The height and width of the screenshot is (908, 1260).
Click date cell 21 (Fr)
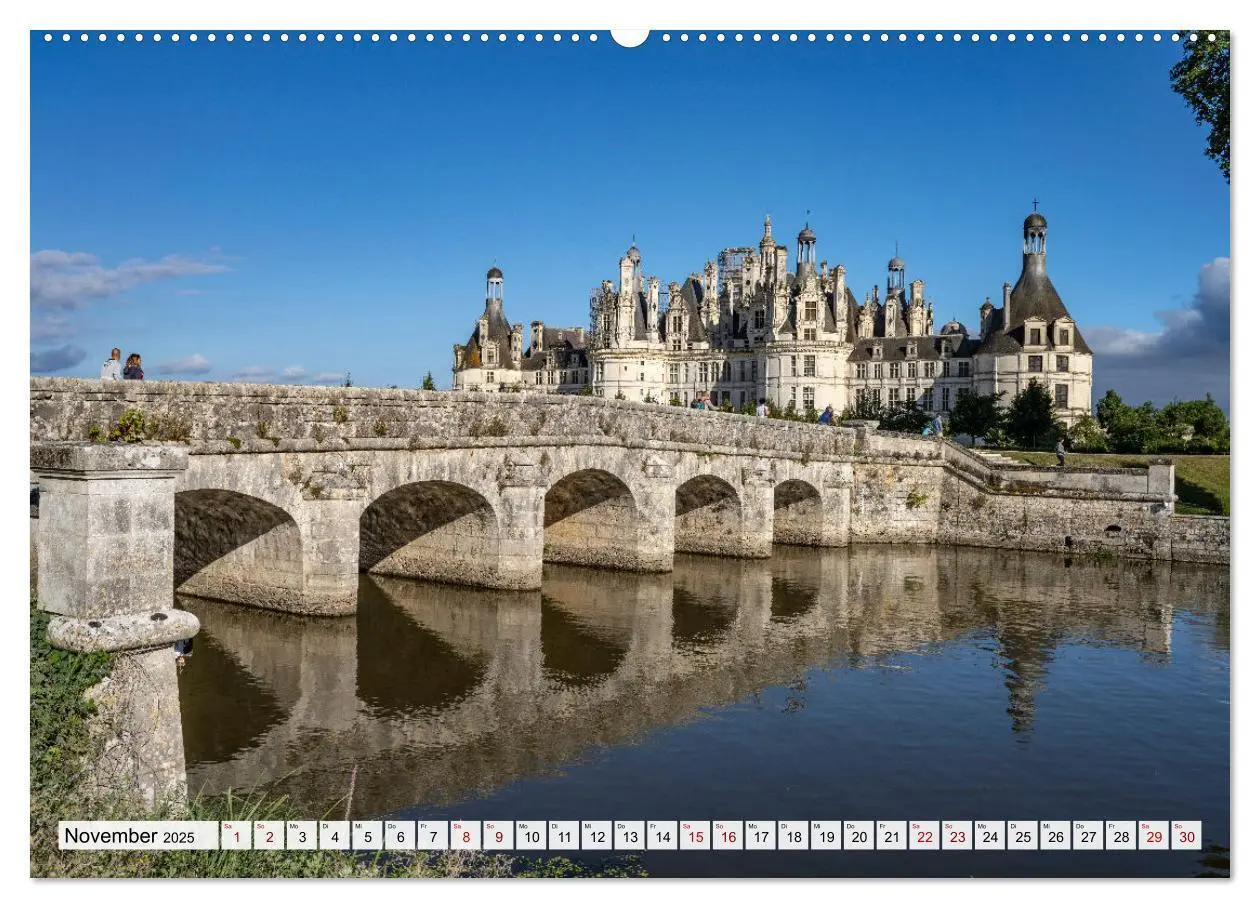(891, 836)
